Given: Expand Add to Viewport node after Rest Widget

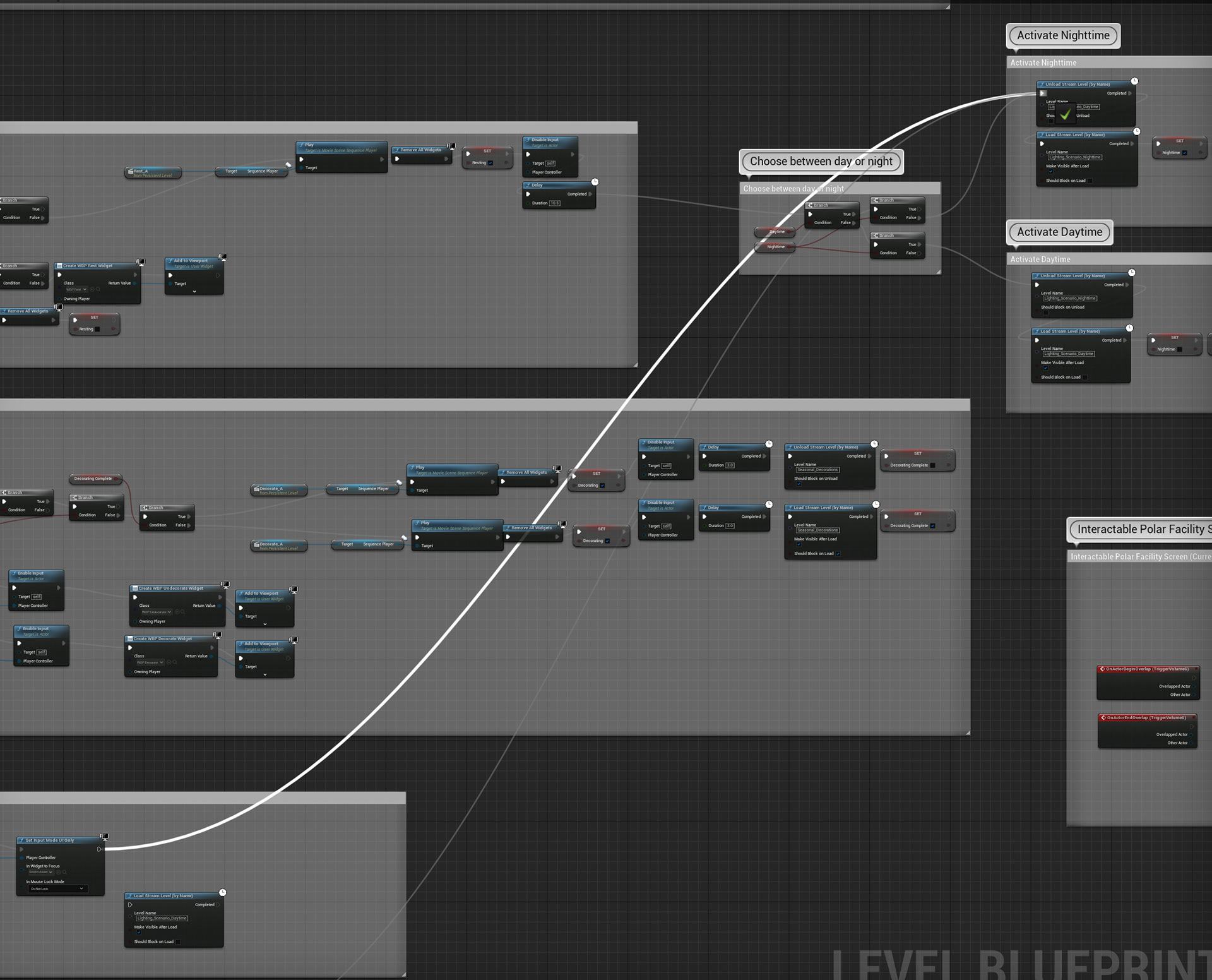Looking at the screenshot, I should click(x=194, y=292).
